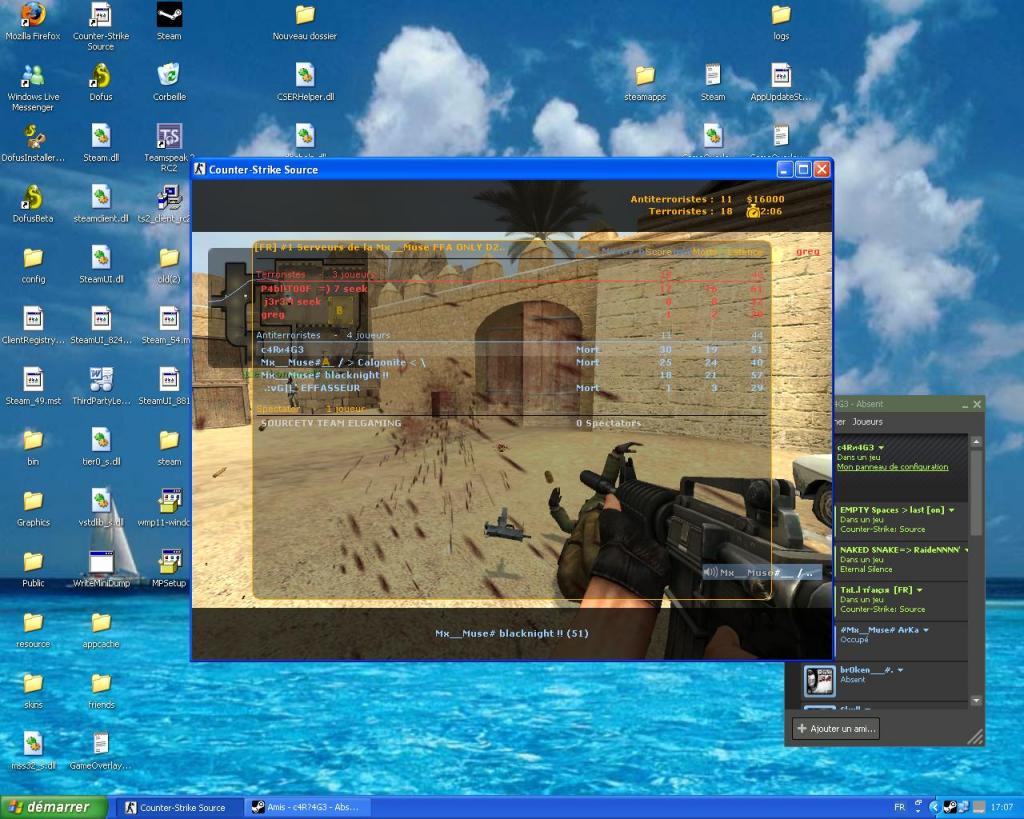1024x819 pixels.
Task: Launch the Counter-Strike Source desktop shortcut
Action: click(101, 14)
